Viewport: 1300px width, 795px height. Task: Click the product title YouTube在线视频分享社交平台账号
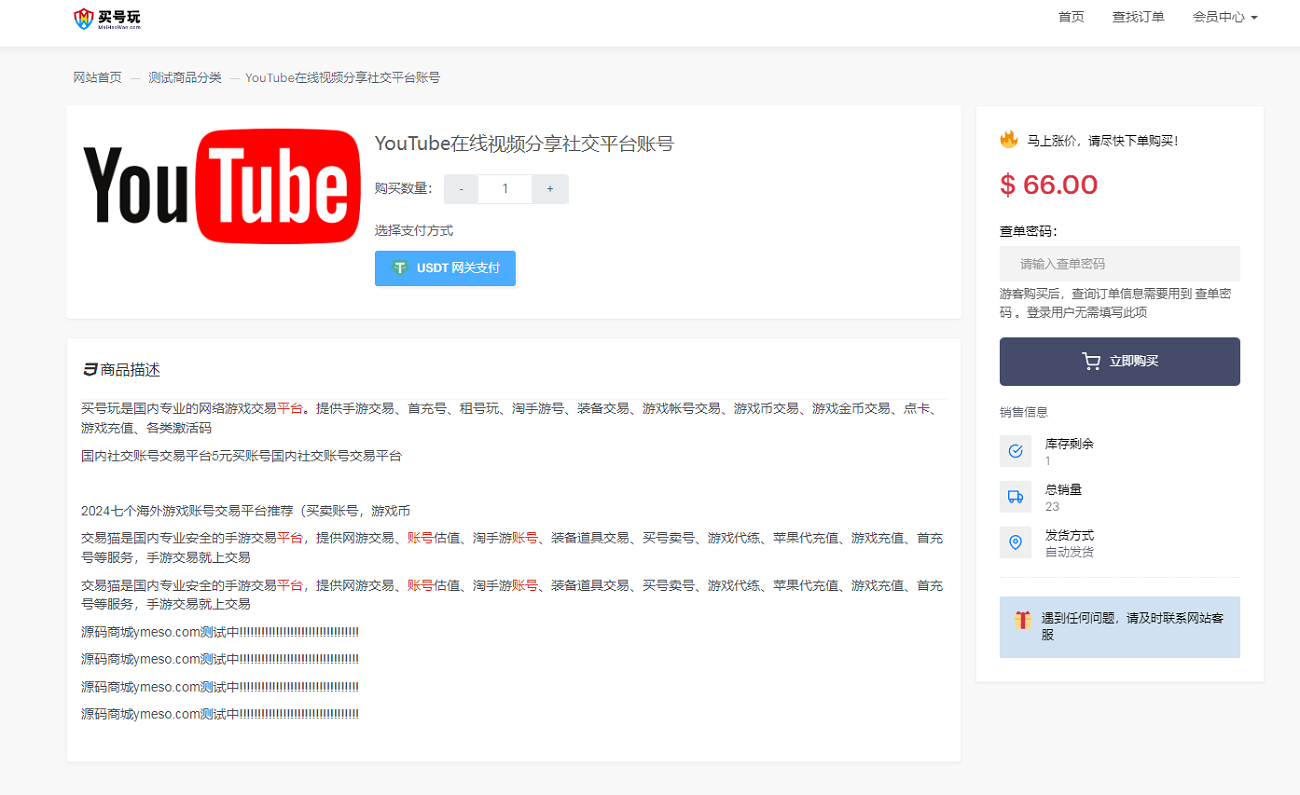click(x=524, y=143)
